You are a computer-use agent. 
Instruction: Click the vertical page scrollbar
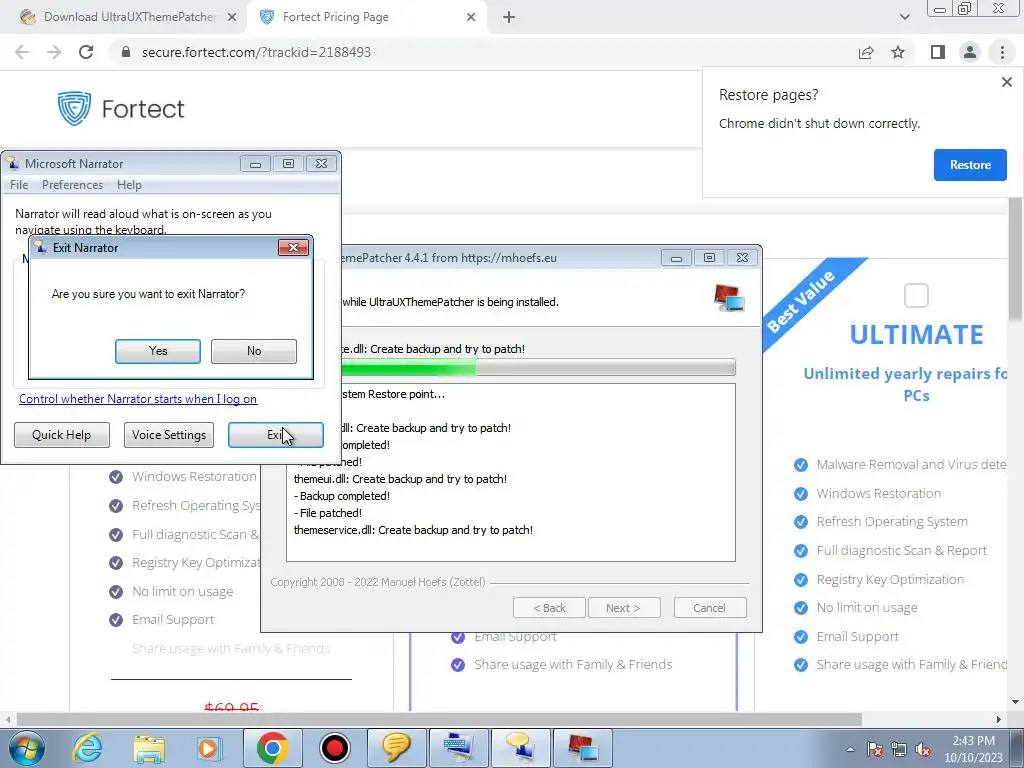click(1015, 261)
